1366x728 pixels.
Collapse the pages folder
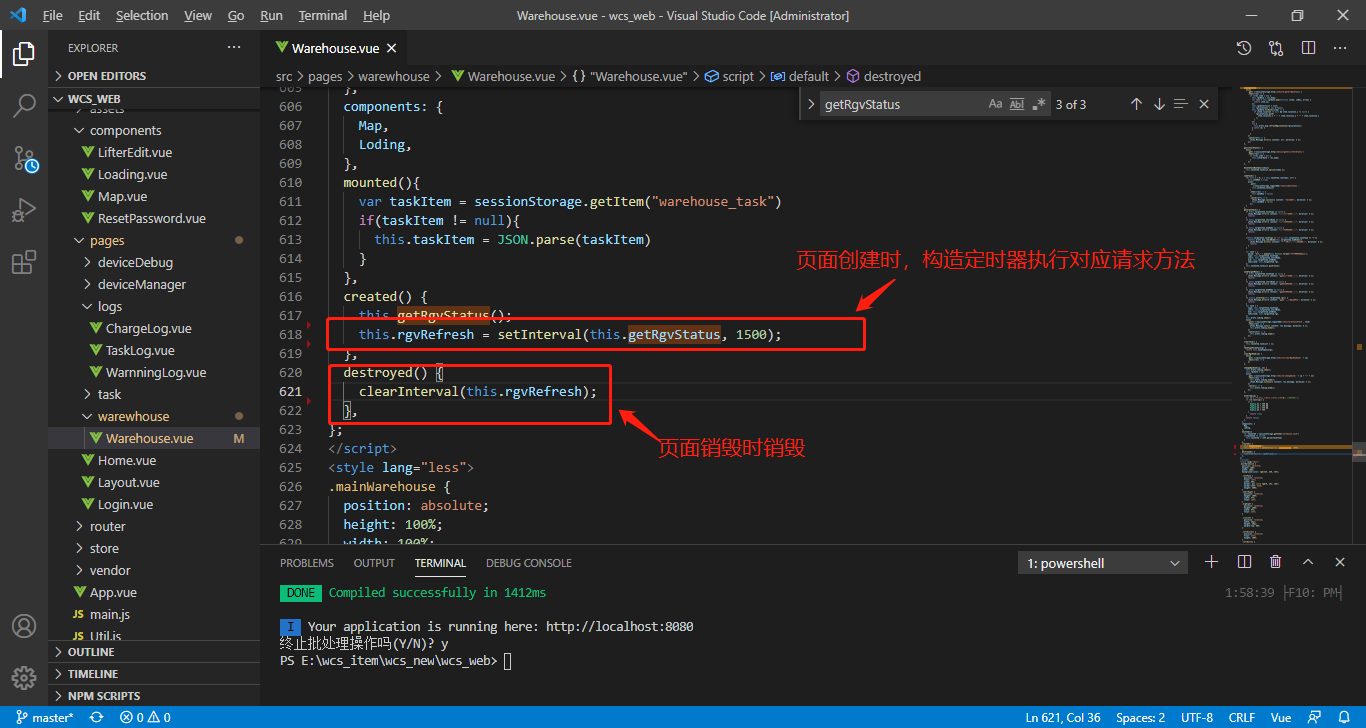[154, 240]
